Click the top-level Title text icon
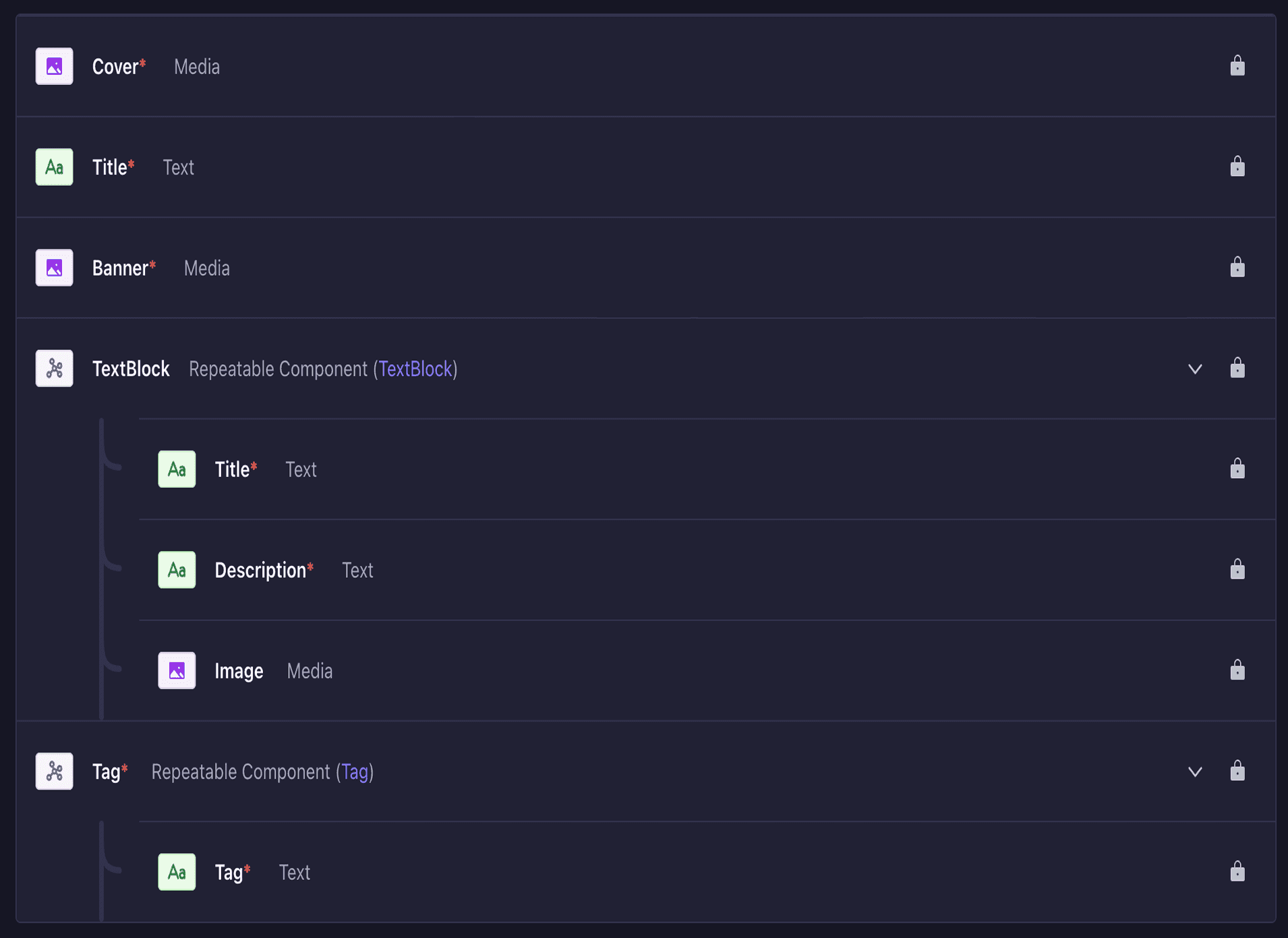The image size is (1288, 938). pyautogui.click(x=54, y=167)
